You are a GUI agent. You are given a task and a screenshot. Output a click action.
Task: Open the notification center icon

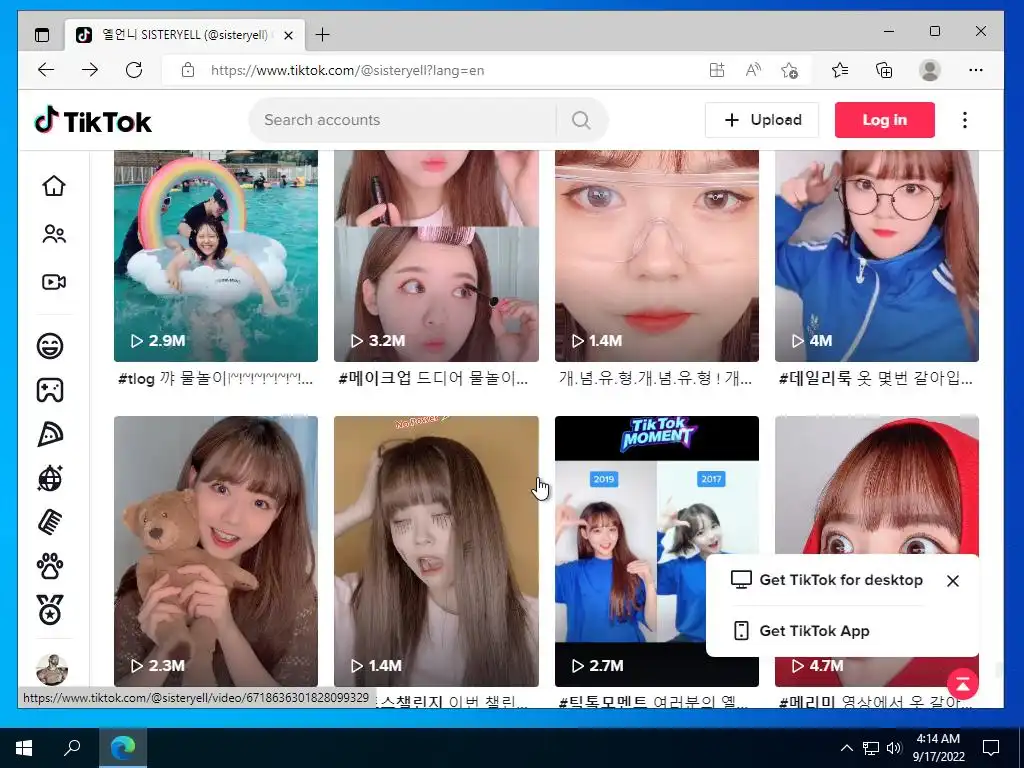point(991,747)
